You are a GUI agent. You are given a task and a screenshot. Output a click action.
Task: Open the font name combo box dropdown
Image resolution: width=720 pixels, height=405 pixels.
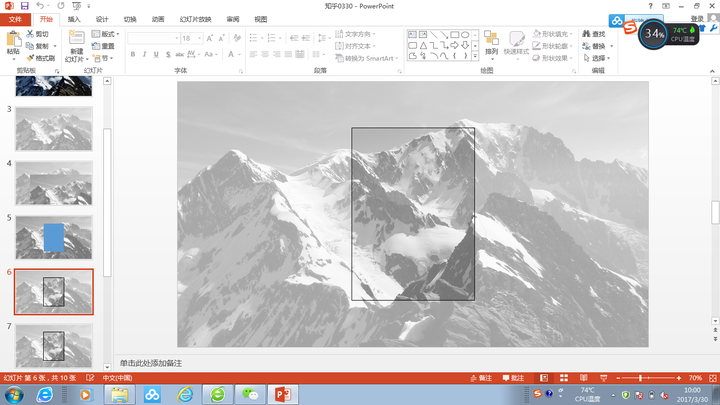coord(176,38)
